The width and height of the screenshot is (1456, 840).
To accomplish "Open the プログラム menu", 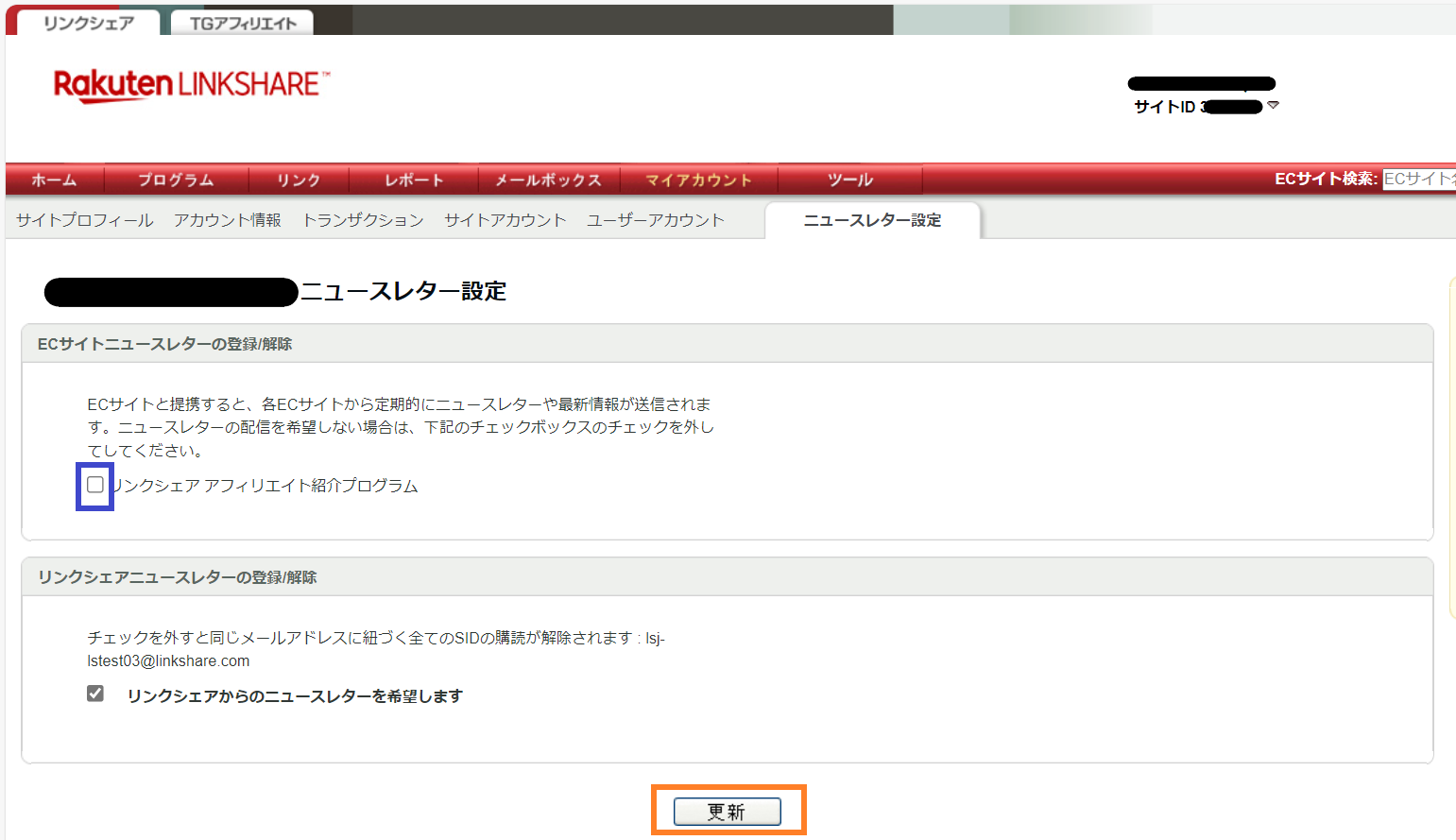I will point(176,180).
